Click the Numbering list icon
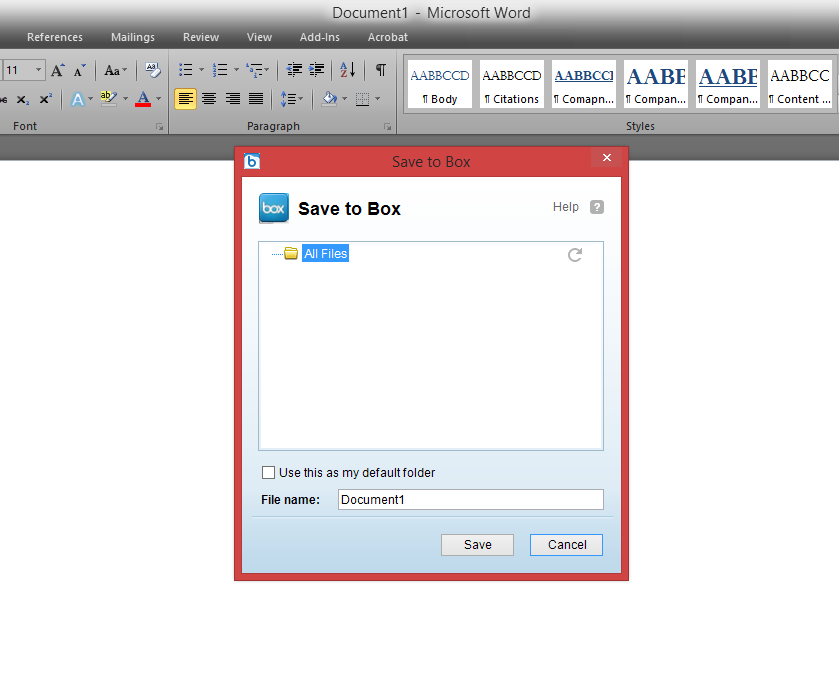The image size is (839, 676). click(x=220, y=70)
